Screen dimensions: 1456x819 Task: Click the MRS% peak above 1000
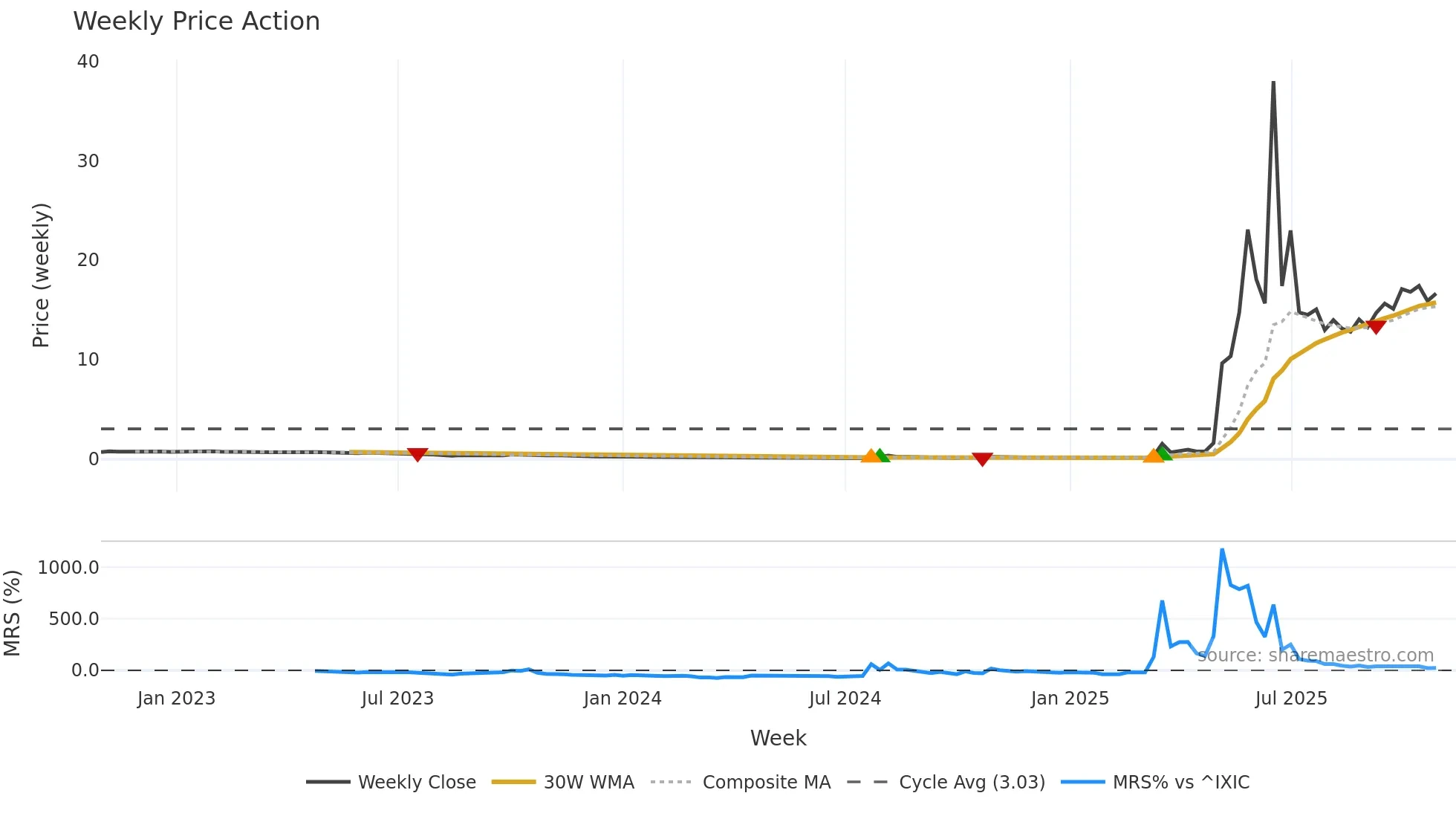click(1222, 550)
